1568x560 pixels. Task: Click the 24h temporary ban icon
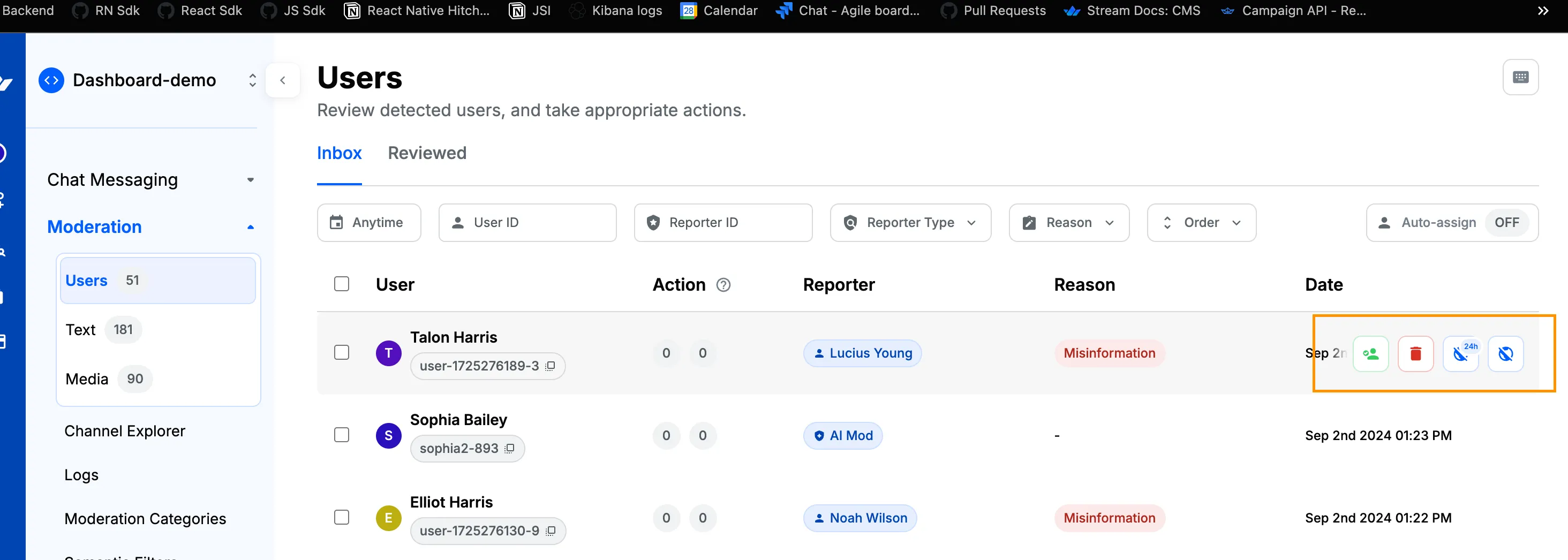(1460, 354)
